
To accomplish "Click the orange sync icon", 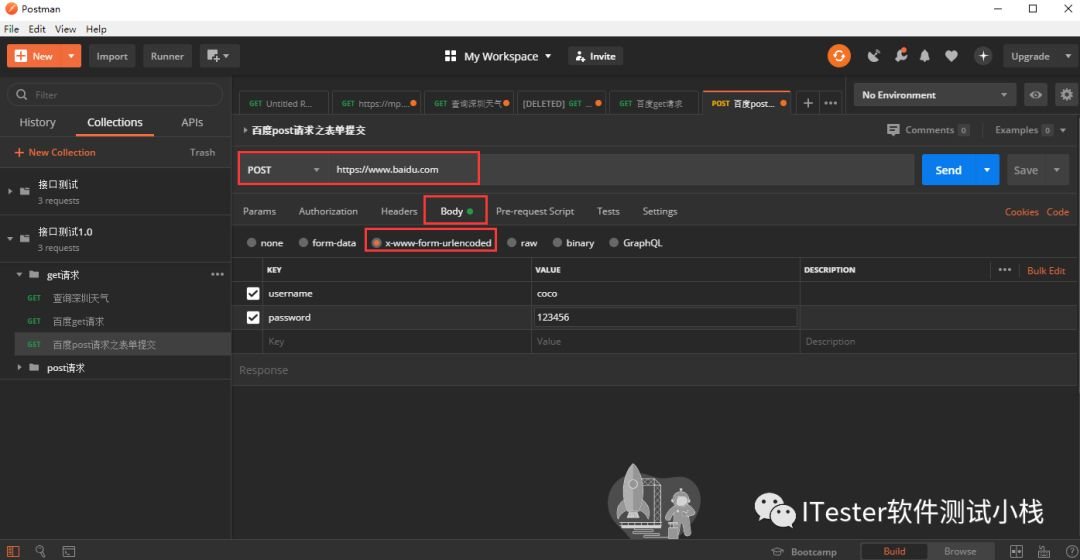I will pyautogui.click(x=838, y=56).
